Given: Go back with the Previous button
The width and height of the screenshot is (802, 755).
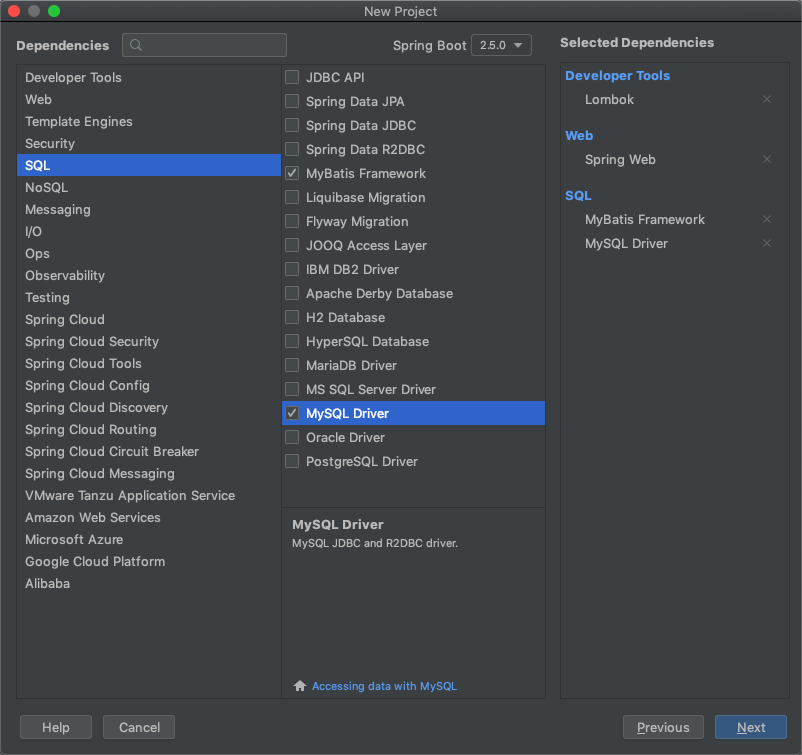Looking at the screenshot, I should click(x=663, y=727).
